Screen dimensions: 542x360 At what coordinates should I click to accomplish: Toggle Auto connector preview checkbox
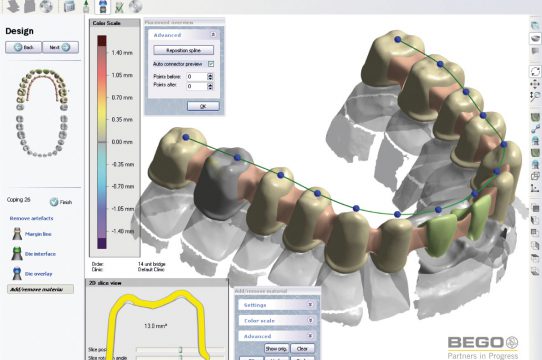point(211,64)
